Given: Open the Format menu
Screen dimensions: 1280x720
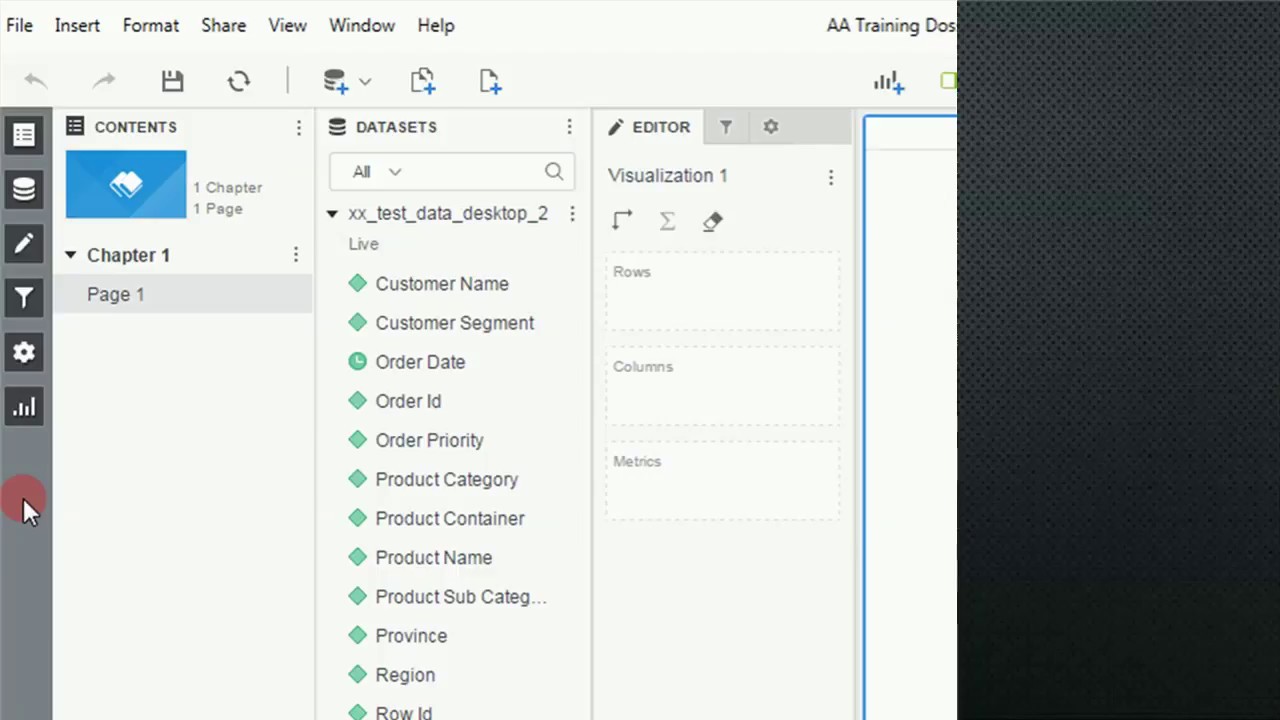Looking at the screenshot, I should click(151, 26).
